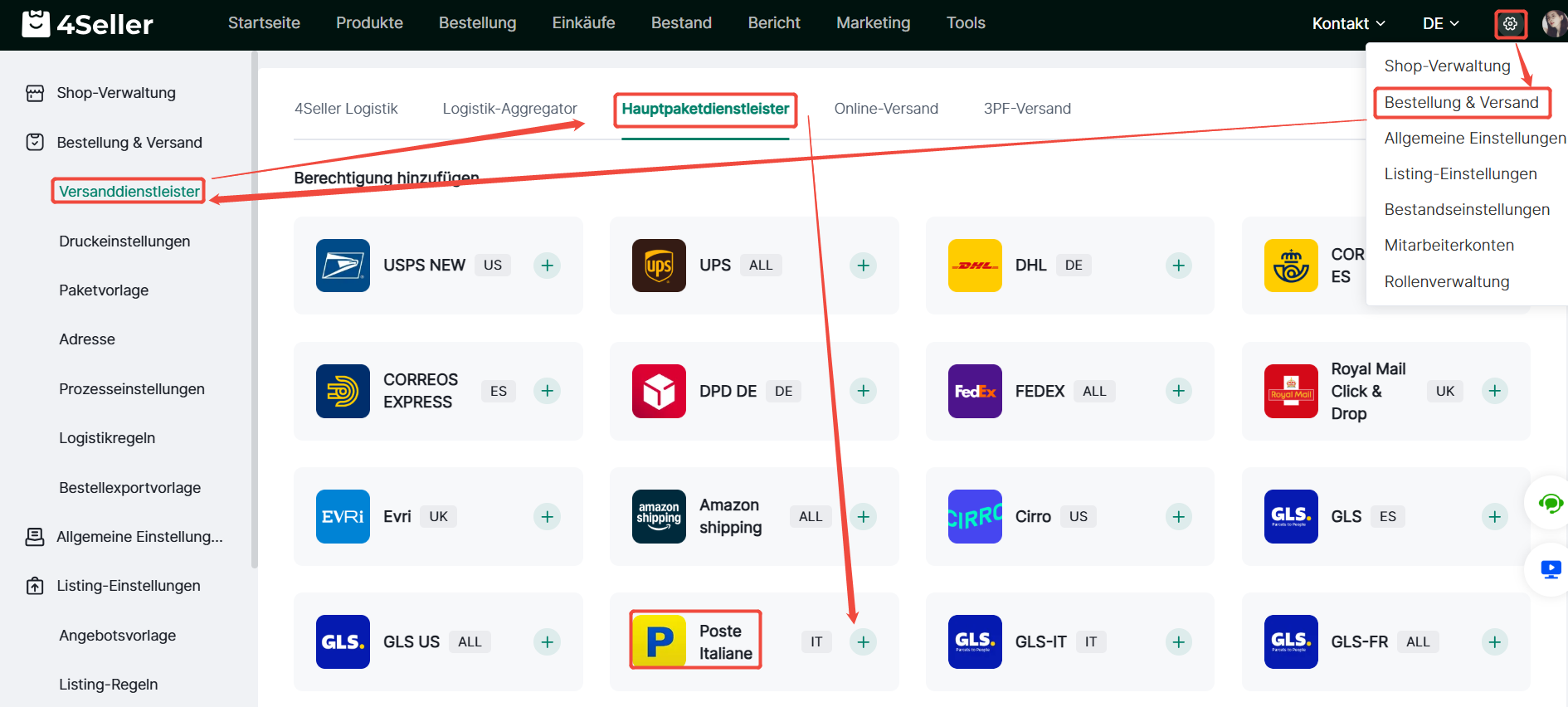Expand the Kontakt dropdown
This screenshot has height=707, width=1568.
click(x=1348, y=24)
